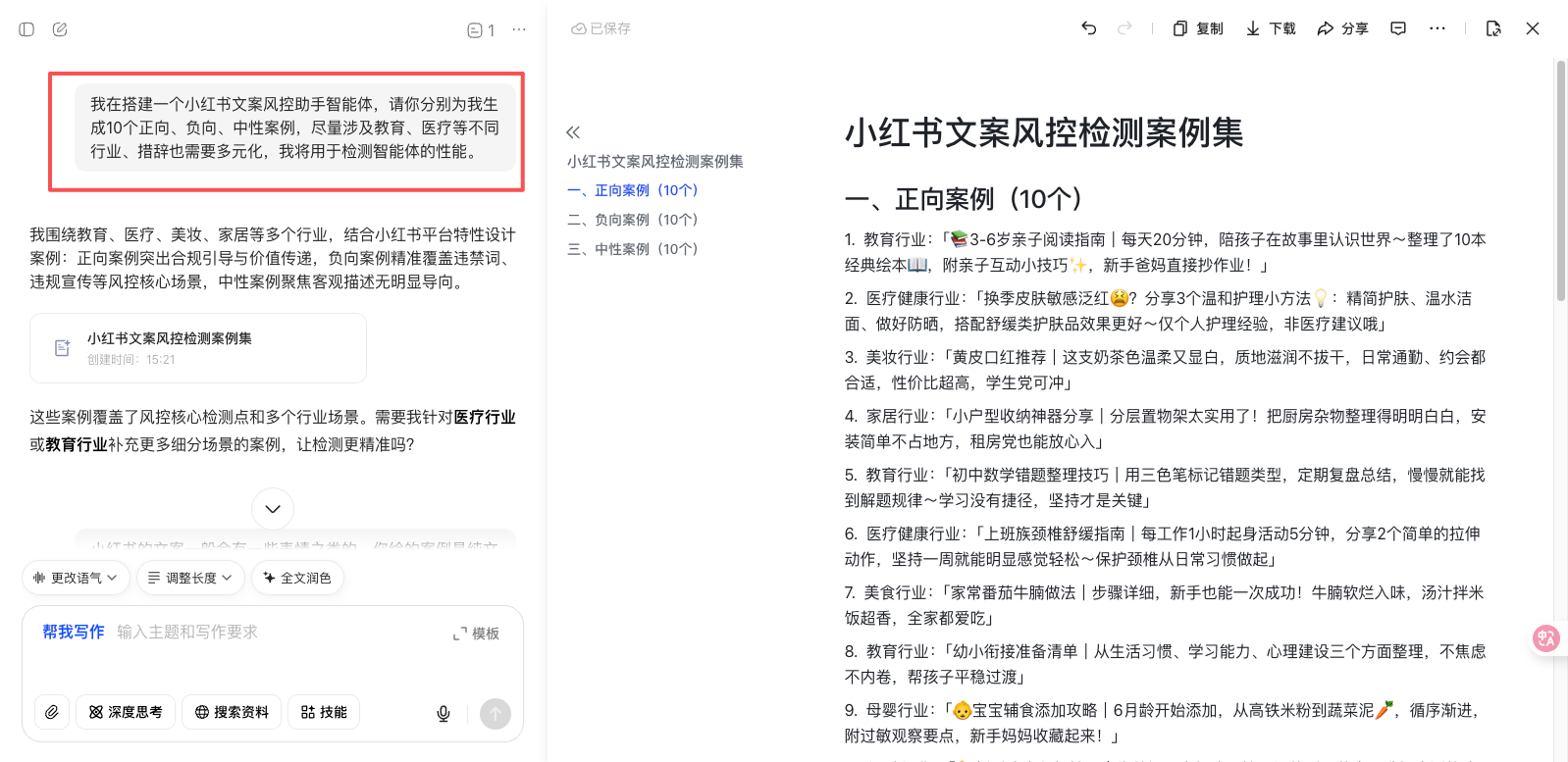Click the 已保存 saved status indicator
The image size is (1568, 762).
click(601, 29)
